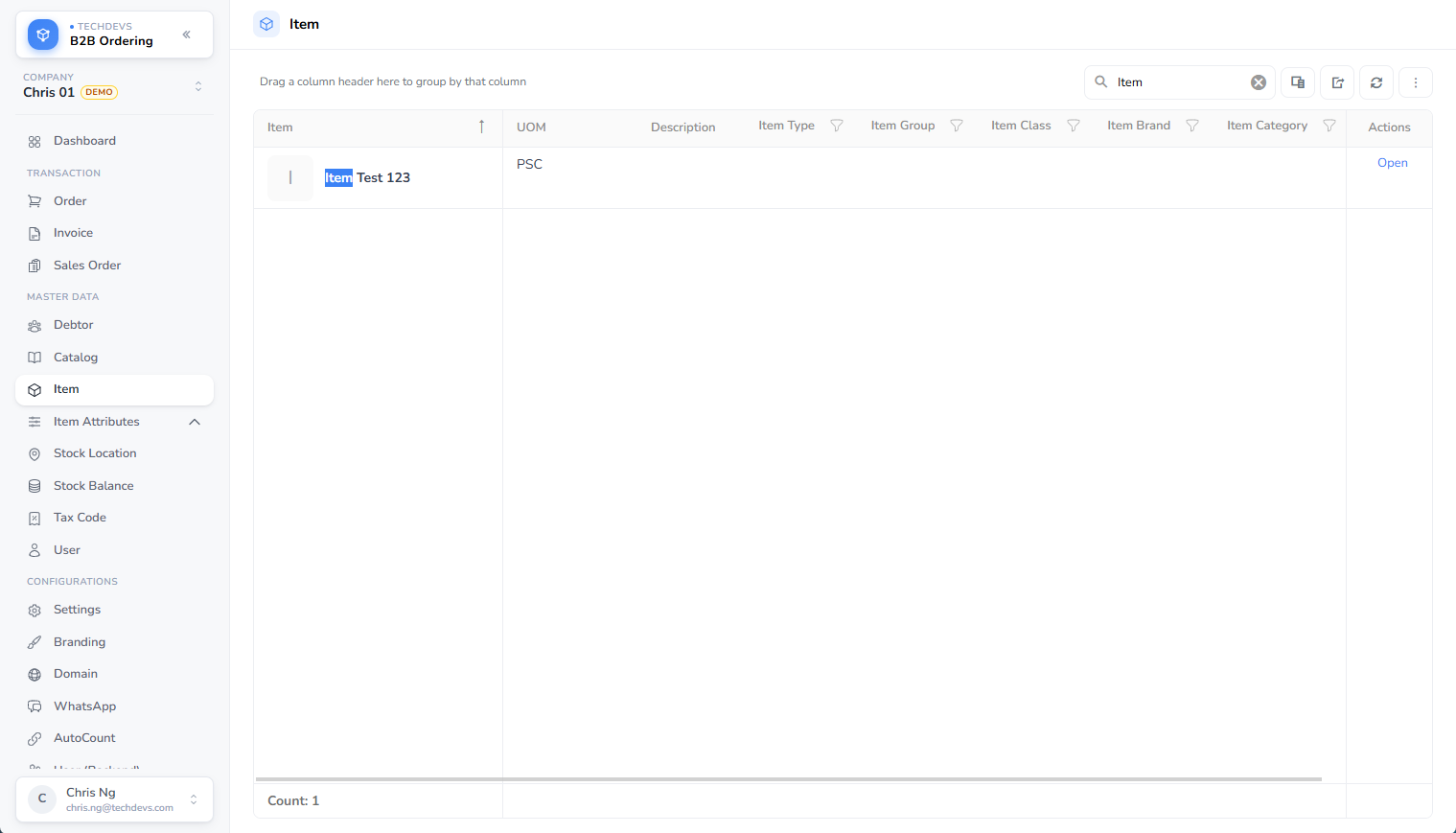This screenshot has width=1456, height=833.
Task: Expand the Chris Ng user menu
Action: pyautogui.click(x=115, y=799)
